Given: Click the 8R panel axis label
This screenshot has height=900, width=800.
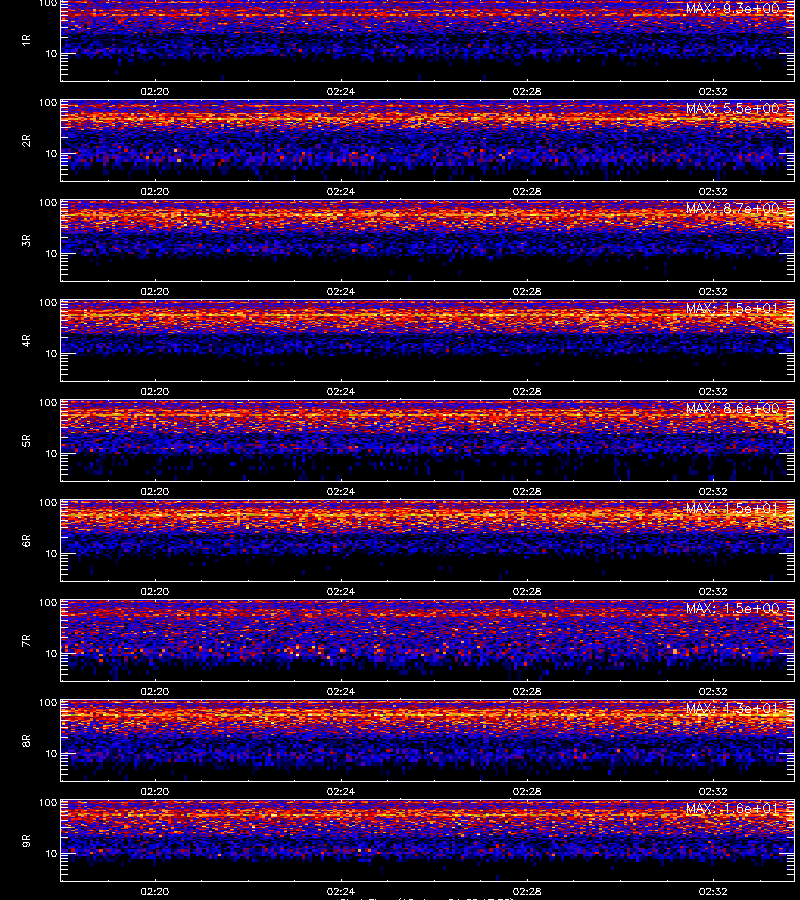Looking at the screenshot, I should pyautogui.click(x=26, y=740).
